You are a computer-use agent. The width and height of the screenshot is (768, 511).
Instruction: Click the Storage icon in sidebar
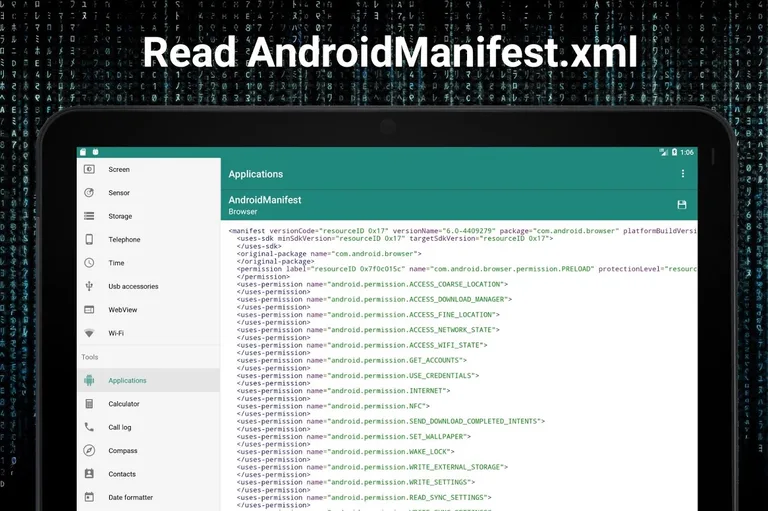89,216
